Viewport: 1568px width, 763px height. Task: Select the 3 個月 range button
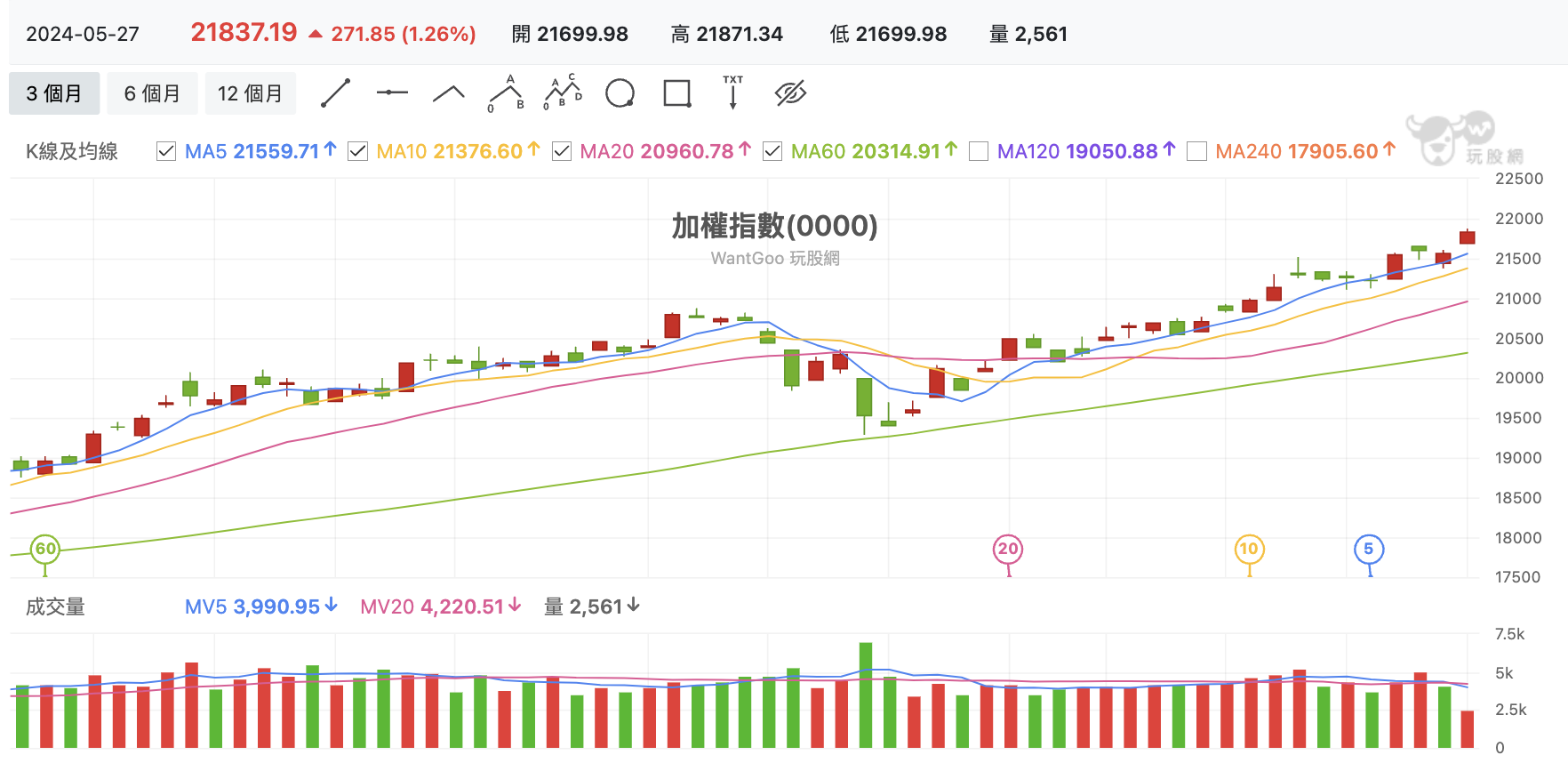(54, 93)
